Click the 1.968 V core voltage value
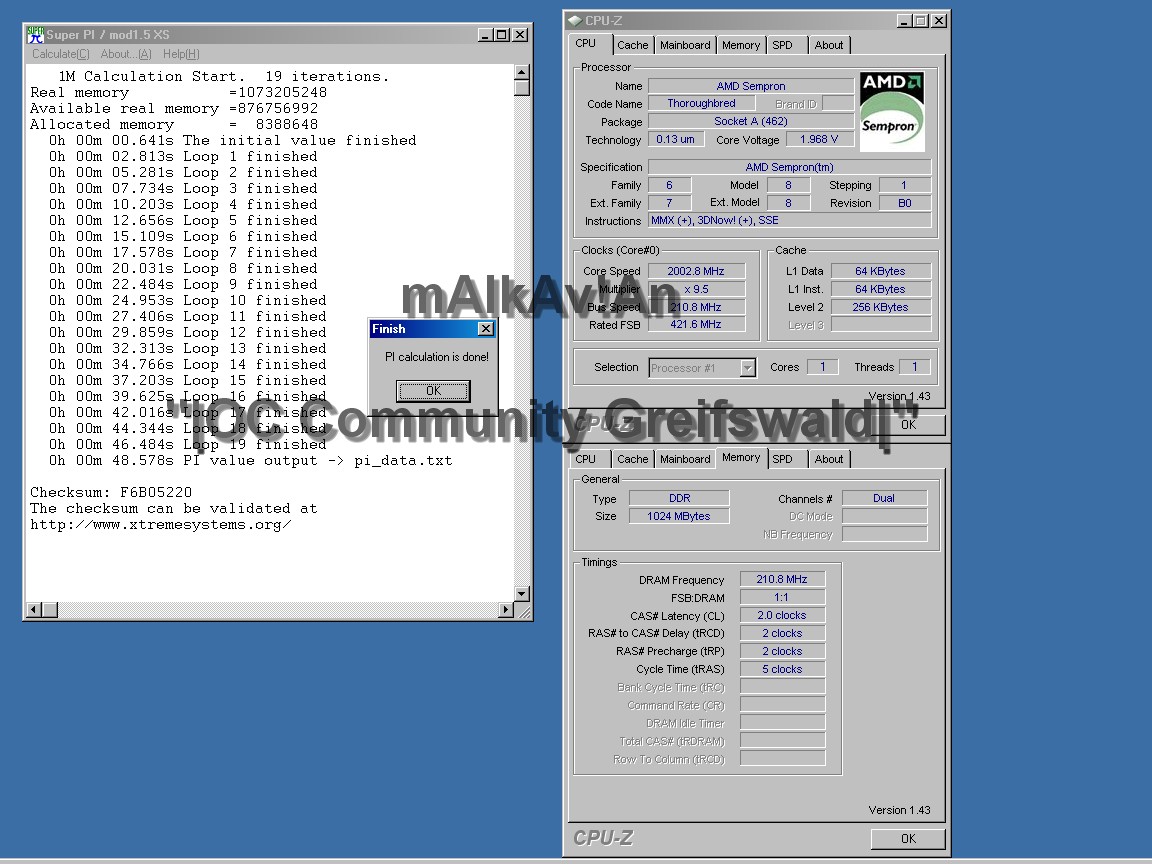 click(x=818, y=139)
